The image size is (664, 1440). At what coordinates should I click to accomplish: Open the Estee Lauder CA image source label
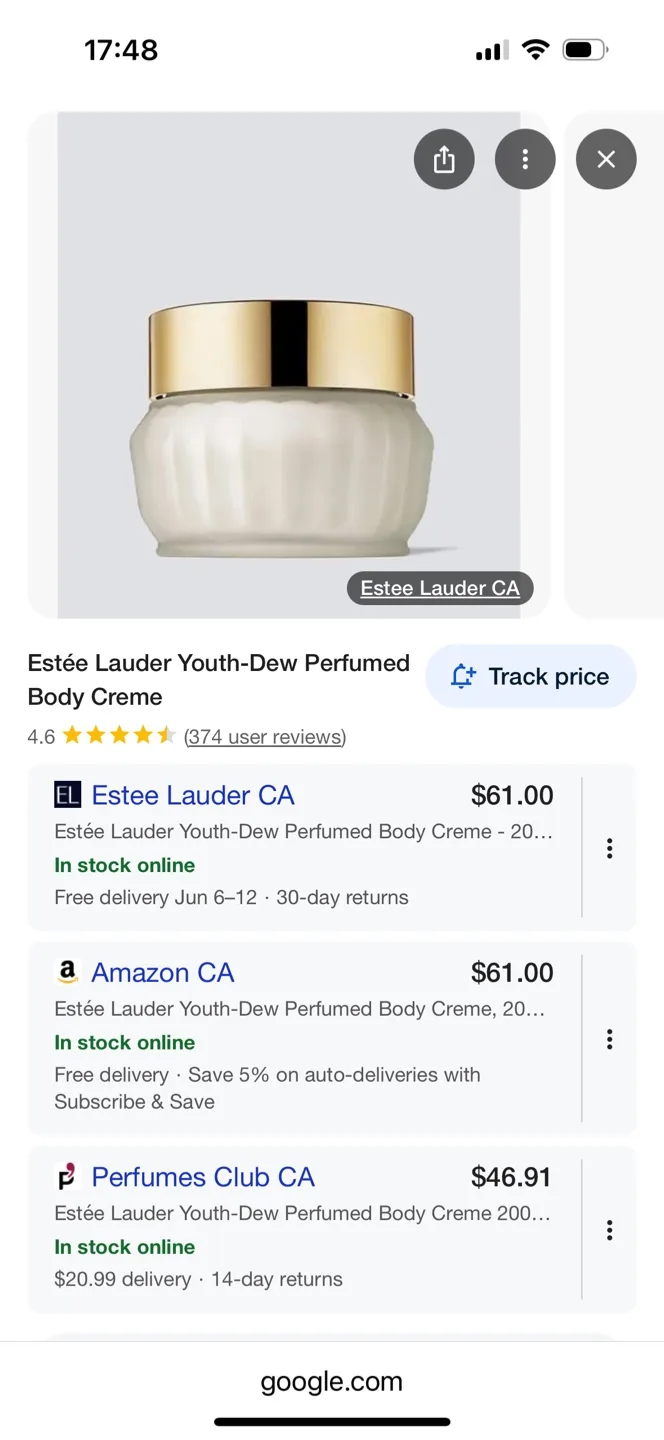click(439, 588)
